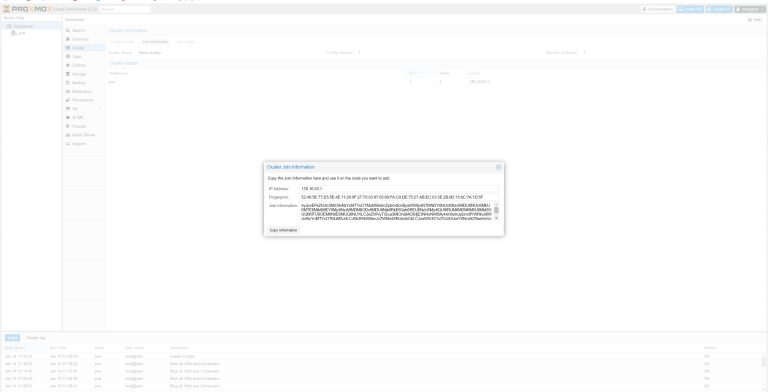768x392 pixels.
Task: Switch to the Tasks tab
Action: click(x=12, y=338)
